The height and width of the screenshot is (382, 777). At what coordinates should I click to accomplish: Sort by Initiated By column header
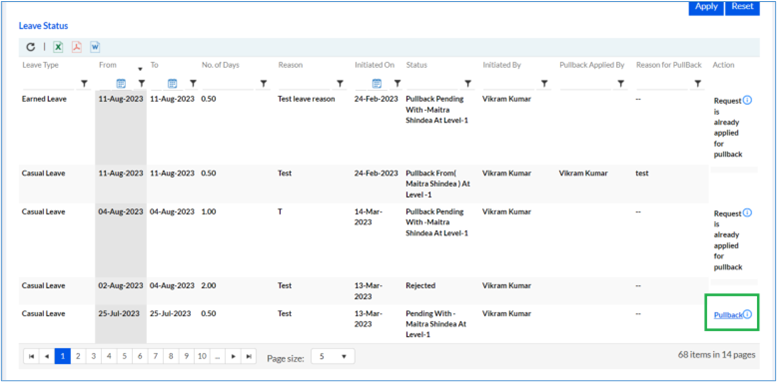(x=501, y=65)
